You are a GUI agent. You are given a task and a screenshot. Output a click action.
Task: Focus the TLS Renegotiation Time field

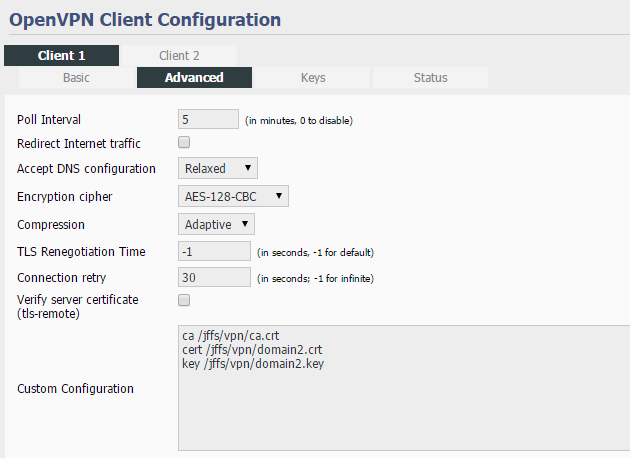coord(214,251)
